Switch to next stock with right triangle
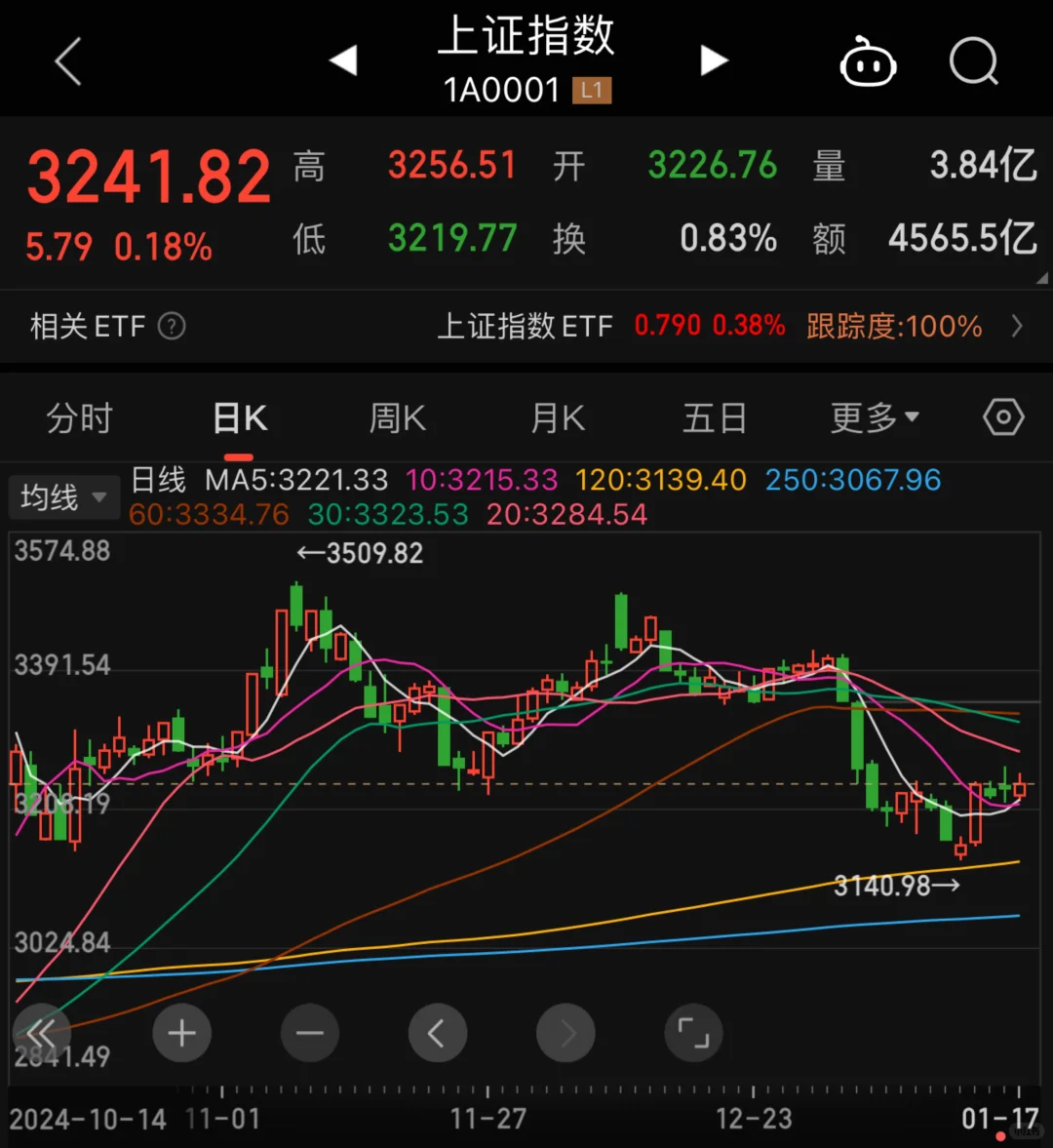Image resolution: width=1053 pixels, height=1148 pixels. [x=714, y=60]
